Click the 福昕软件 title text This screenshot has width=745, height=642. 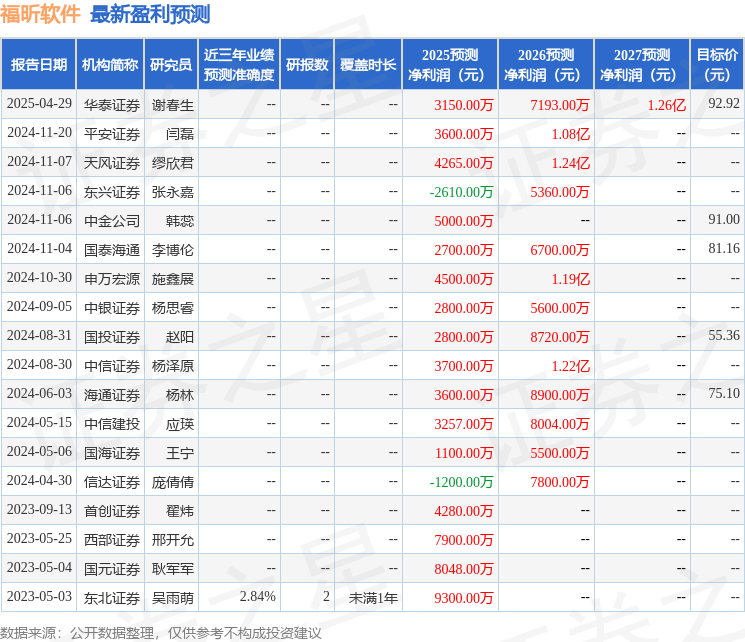coord(40,14)
